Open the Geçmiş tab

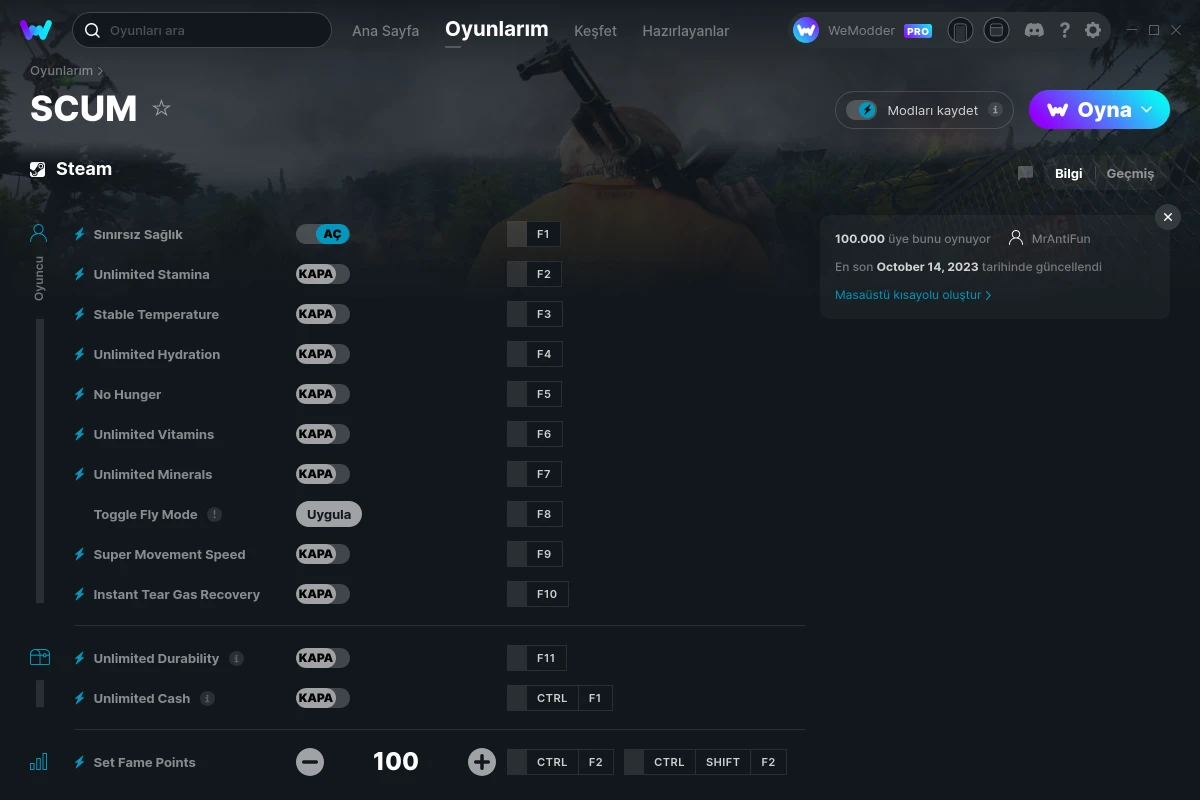coord(1129,173)
